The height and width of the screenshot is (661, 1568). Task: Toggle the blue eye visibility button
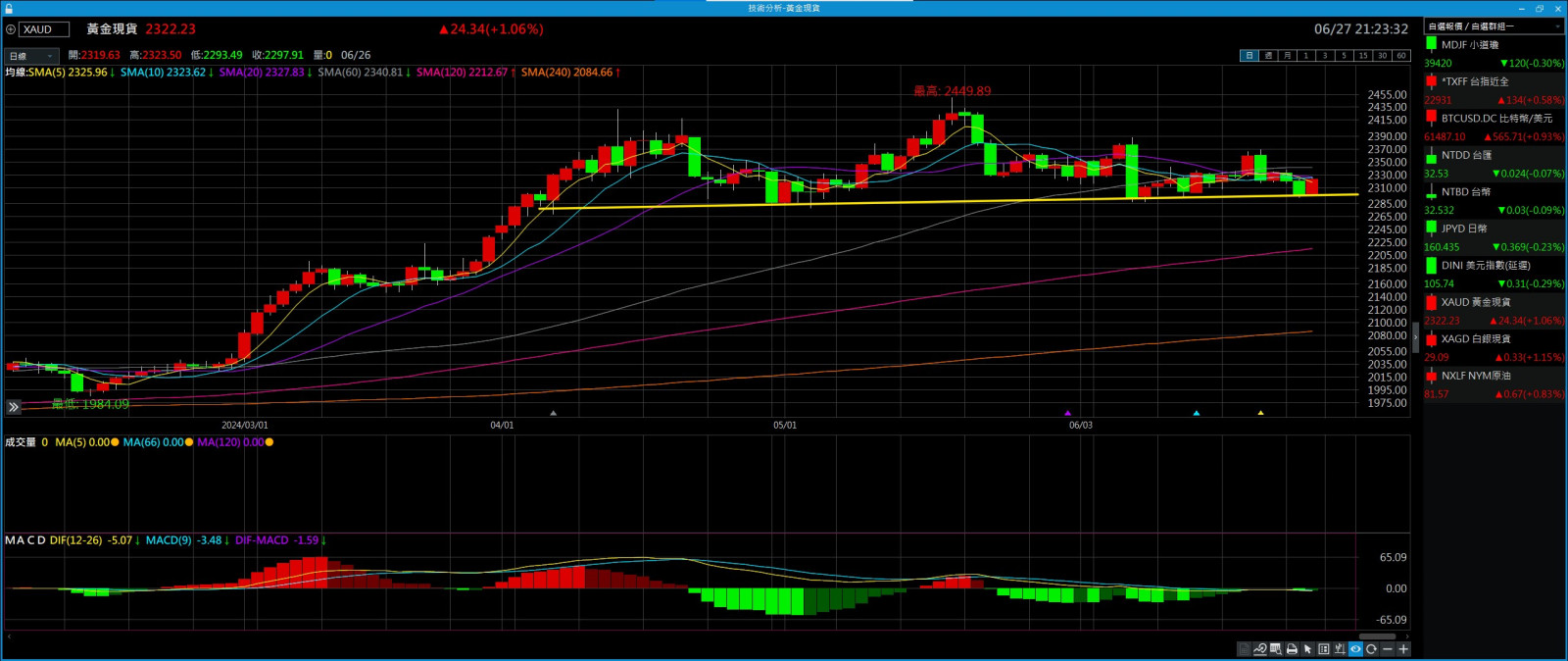[x=1355, y=649]
